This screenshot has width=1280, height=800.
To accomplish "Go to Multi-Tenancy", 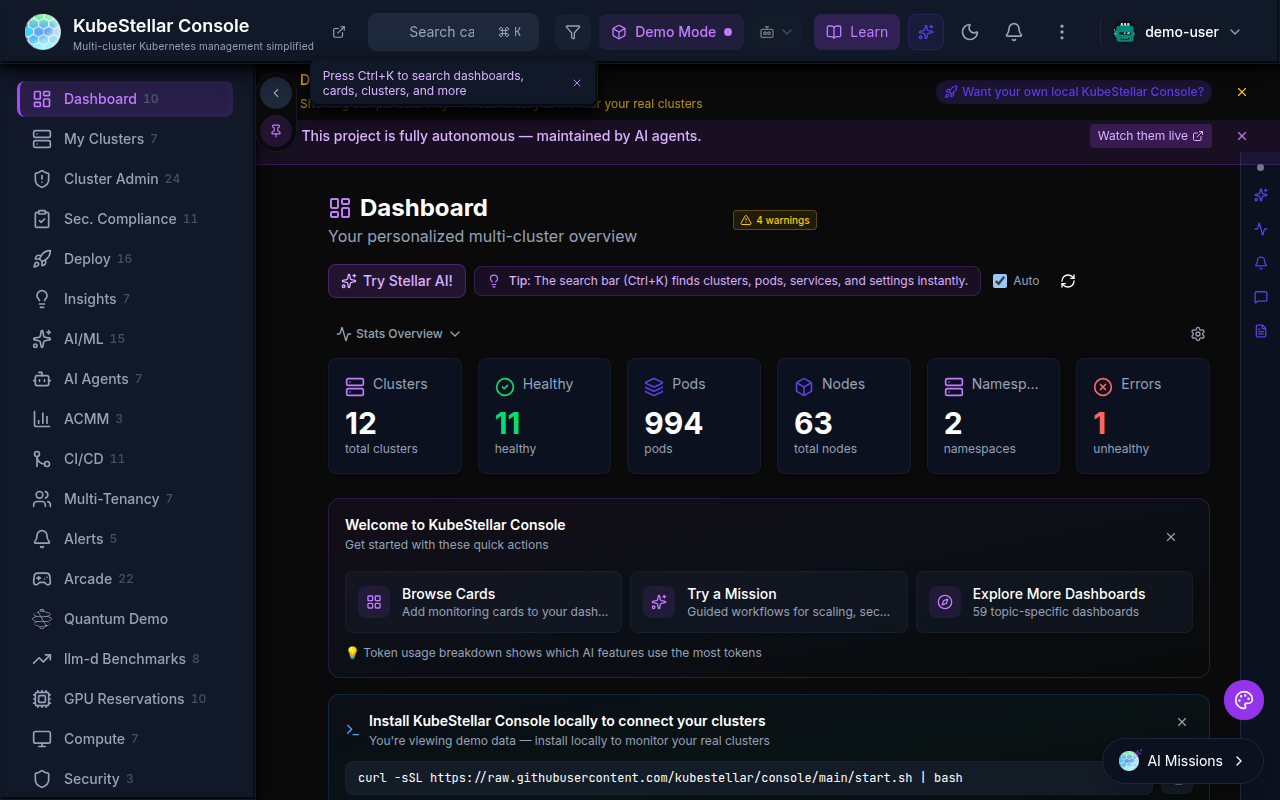I will tap(125, 499).
